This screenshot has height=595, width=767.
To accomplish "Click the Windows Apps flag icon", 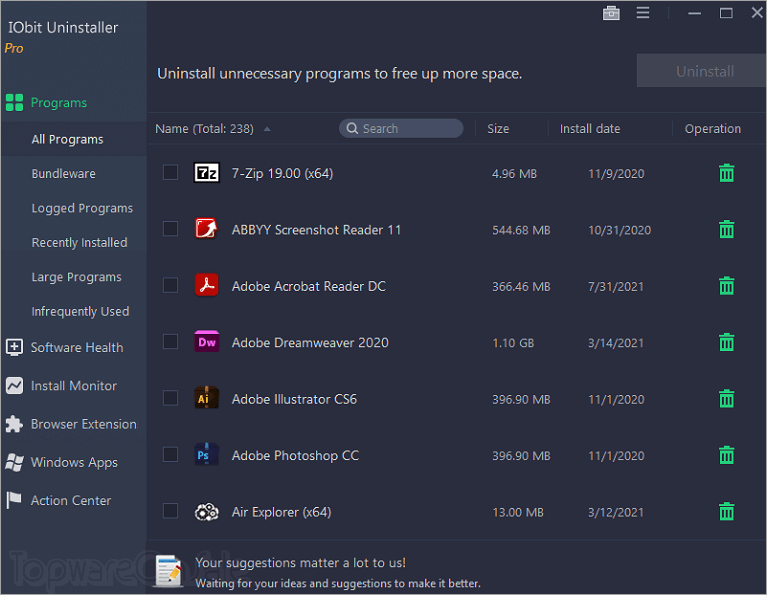I will point(14,462).
